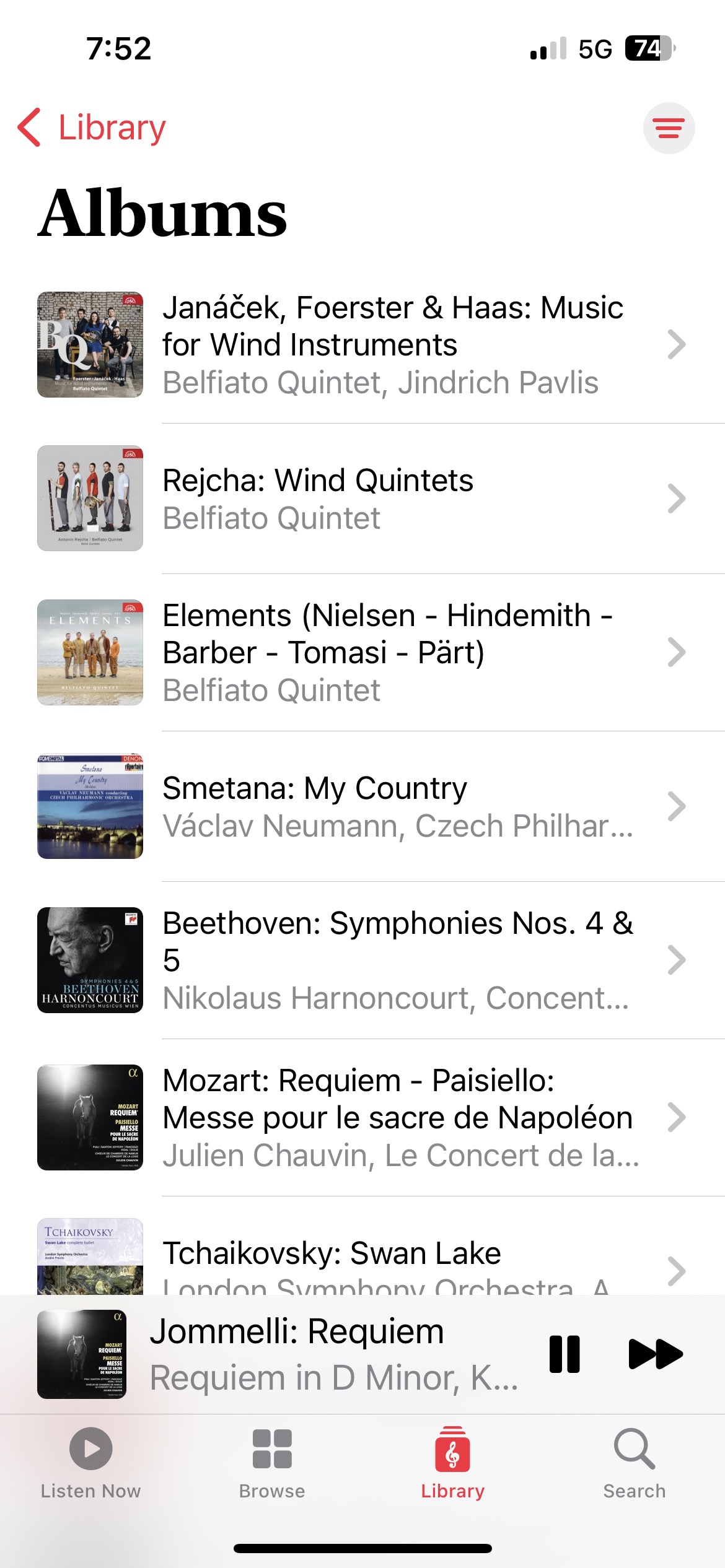Image resolution: width=725 pixels, height=1568 pixels.
Task: Open the Mozart: Requiem - Paisiello album
Action: [x=397, y=1117]
